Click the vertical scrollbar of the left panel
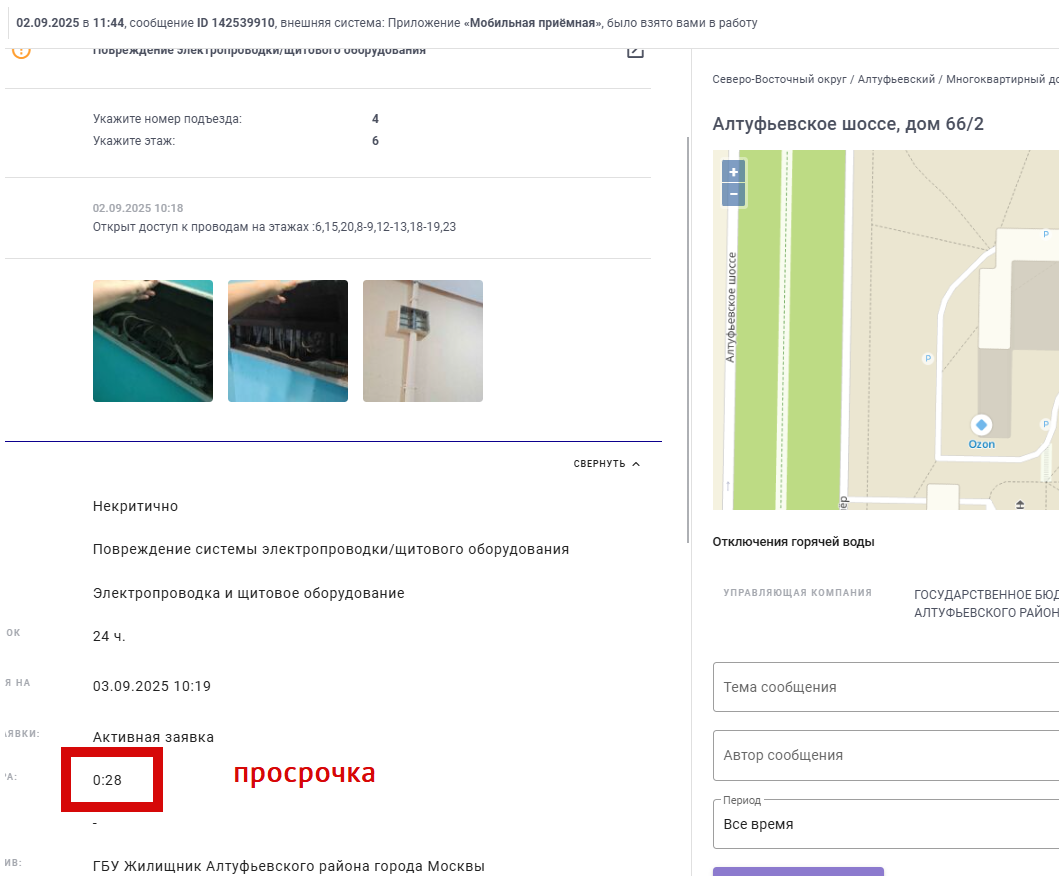This screenshot has height=876, width=1059. click(x=688, y=340)
